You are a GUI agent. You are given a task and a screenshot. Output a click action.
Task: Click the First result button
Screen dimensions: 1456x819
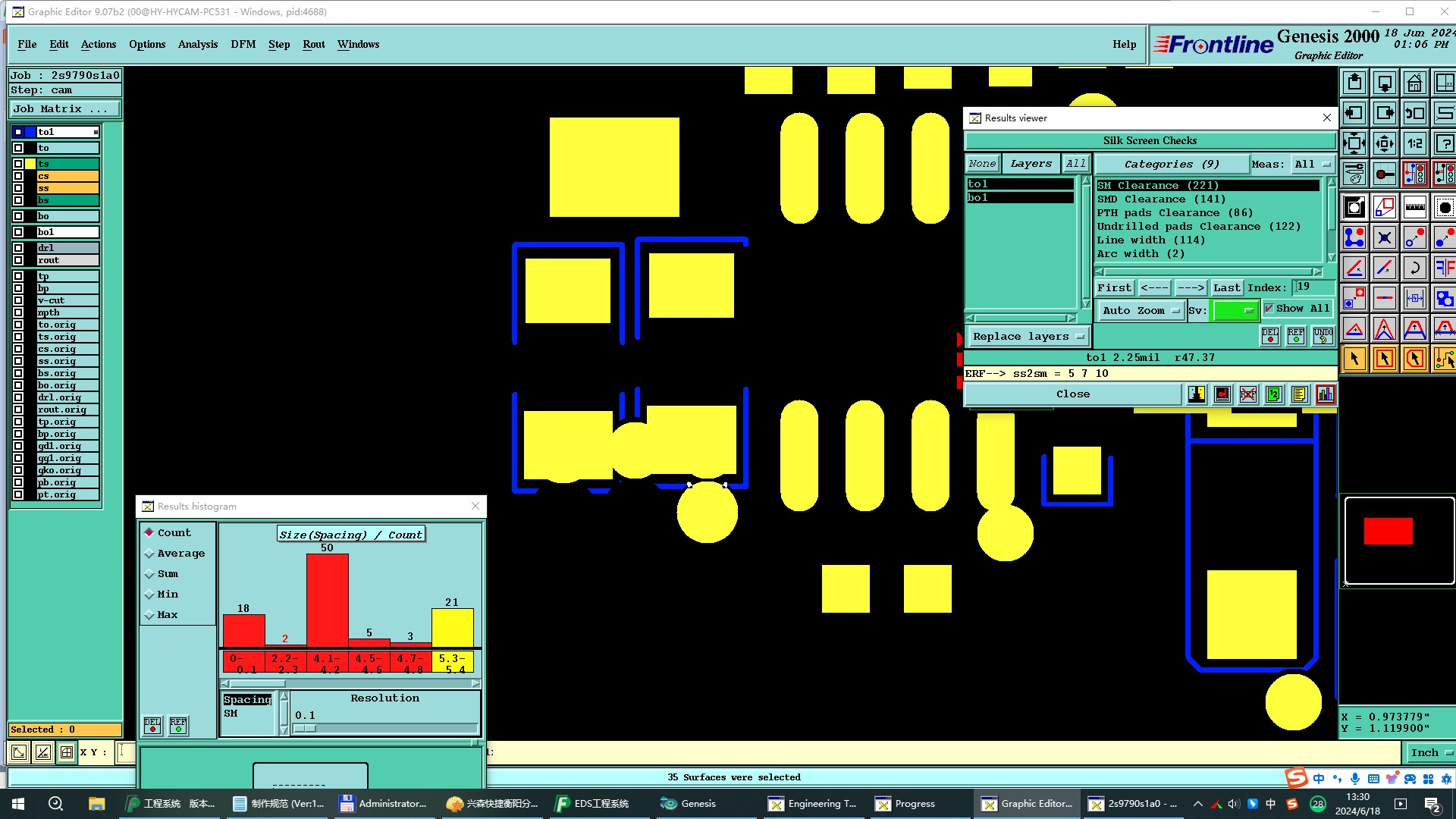(x=1114, y=287)
